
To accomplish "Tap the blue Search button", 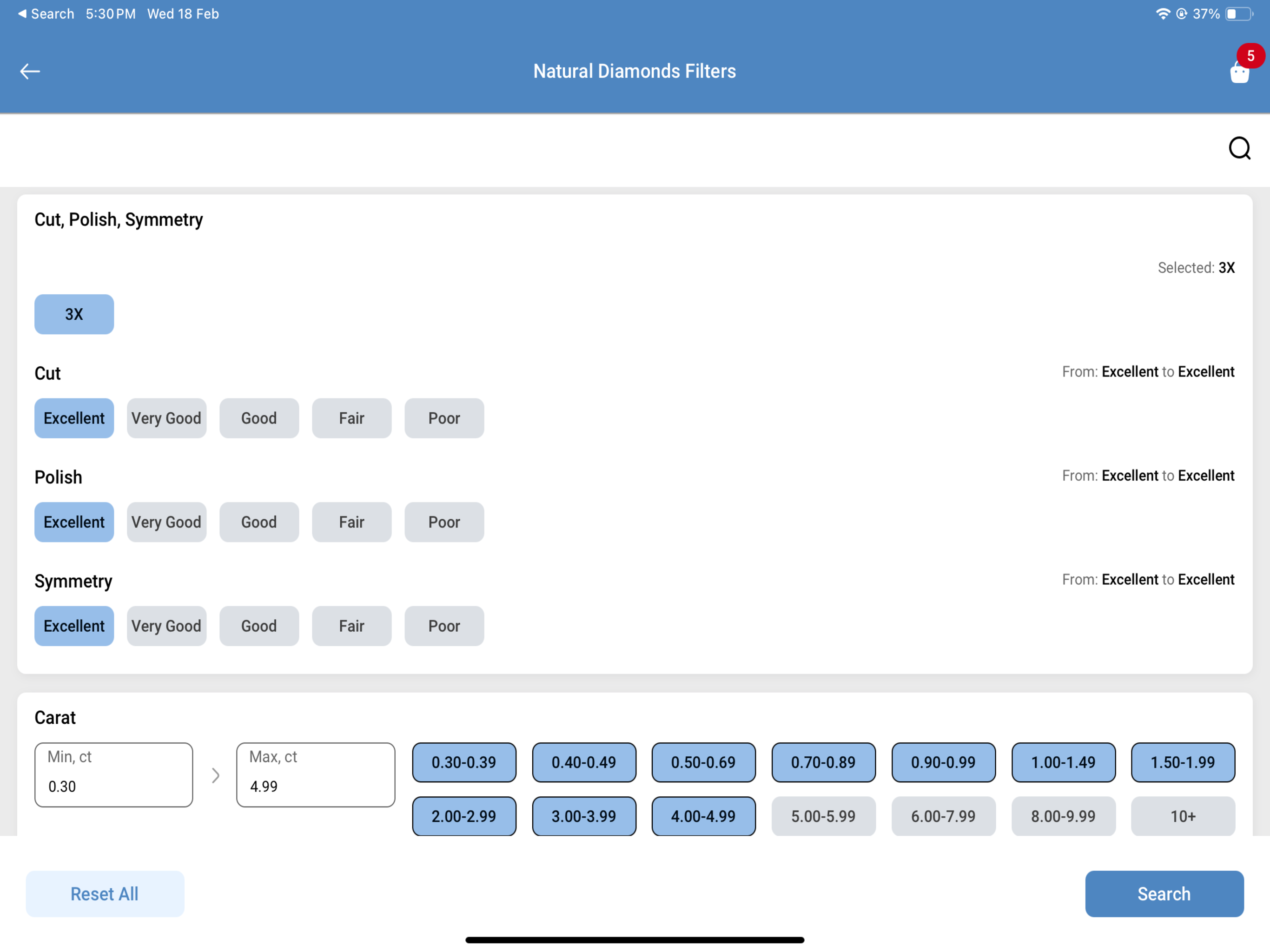I will [1164, 893].
